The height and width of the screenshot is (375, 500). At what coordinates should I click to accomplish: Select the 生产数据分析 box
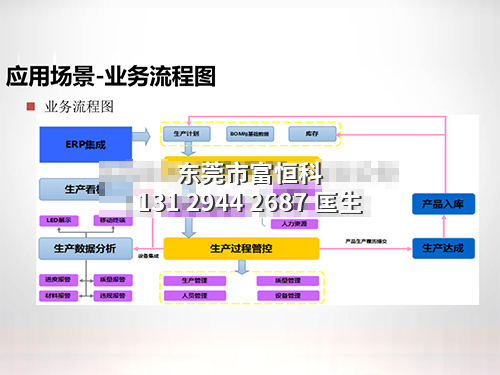point(86,248)
